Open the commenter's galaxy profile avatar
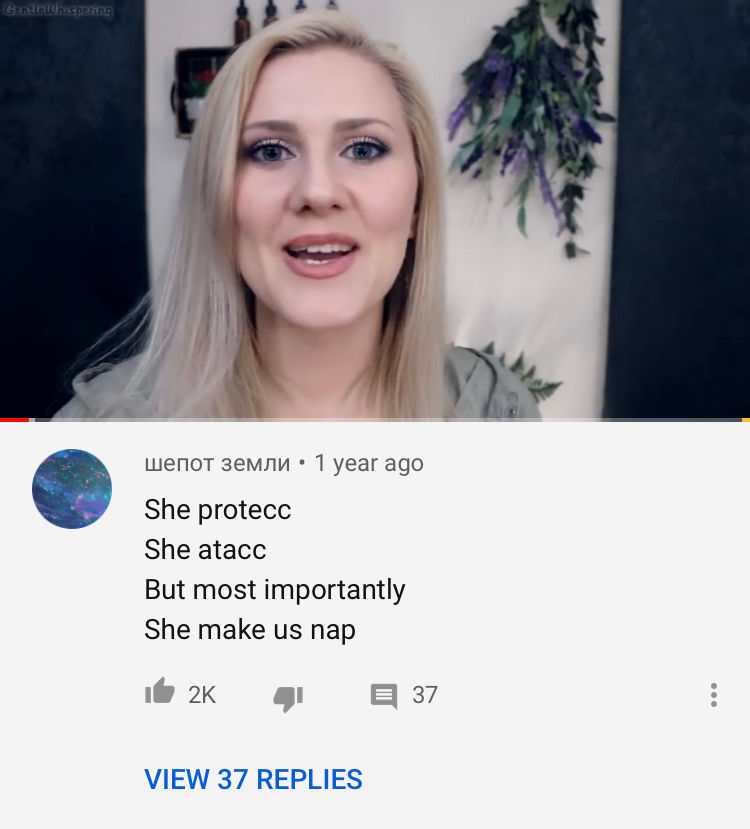 (72, 489)
